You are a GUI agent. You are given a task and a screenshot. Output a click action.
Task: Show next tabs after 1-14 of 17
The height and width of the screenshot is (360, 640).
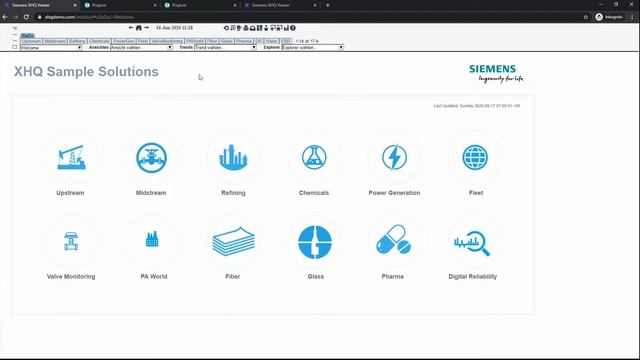[x=317, y=41]
